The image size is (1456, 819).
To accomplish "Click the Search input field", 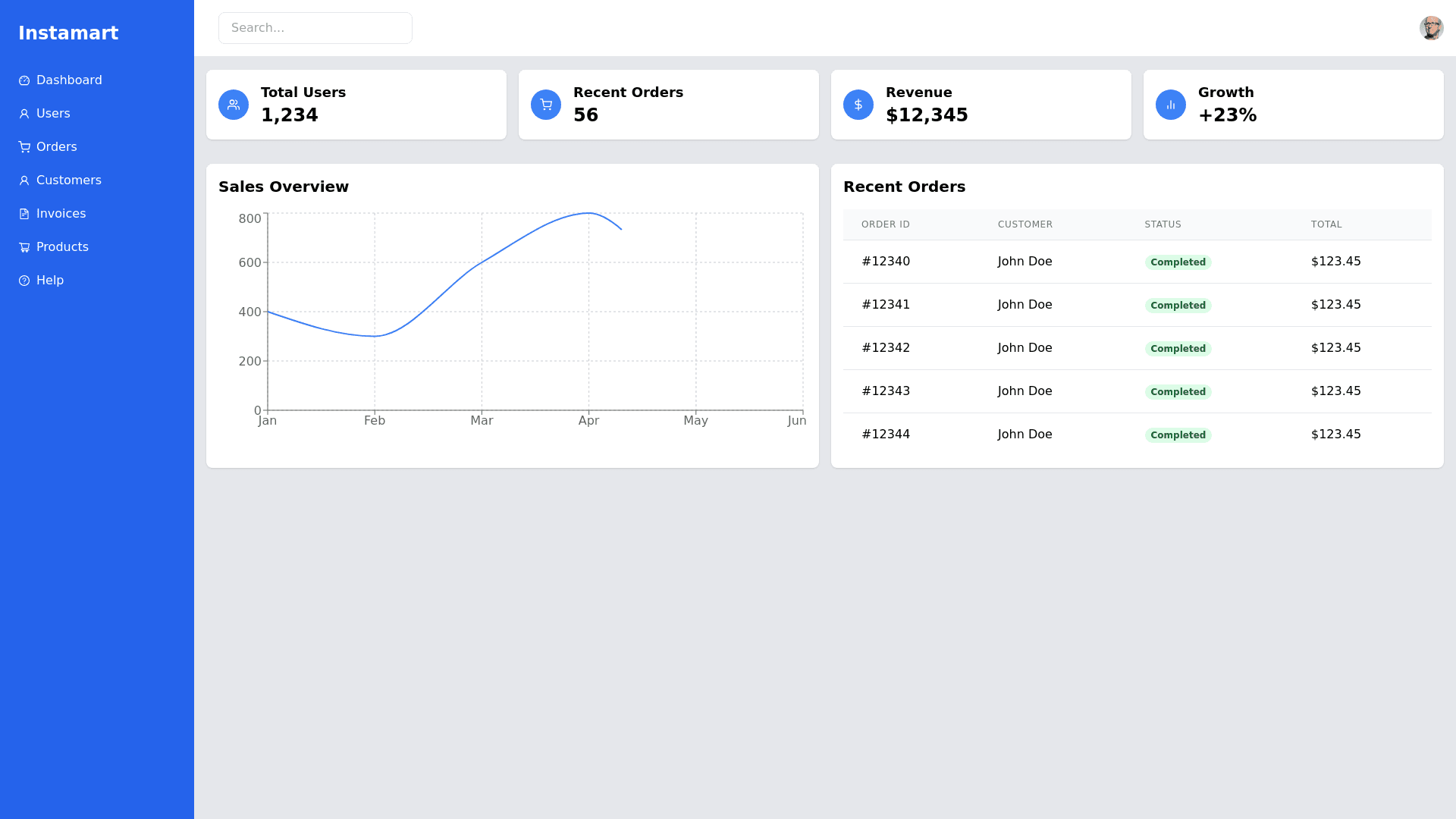I will tap(315, 28).
